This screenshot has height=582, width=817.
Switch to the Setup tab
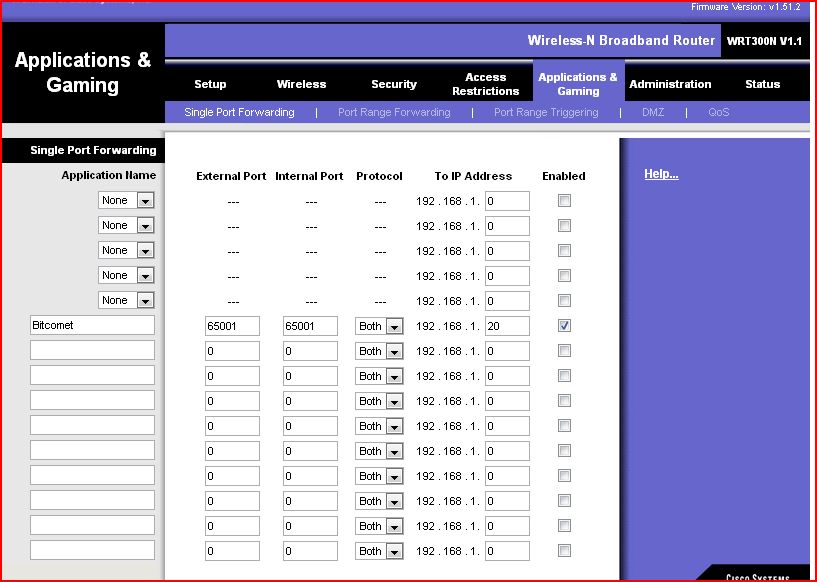(x=210, y=84)
